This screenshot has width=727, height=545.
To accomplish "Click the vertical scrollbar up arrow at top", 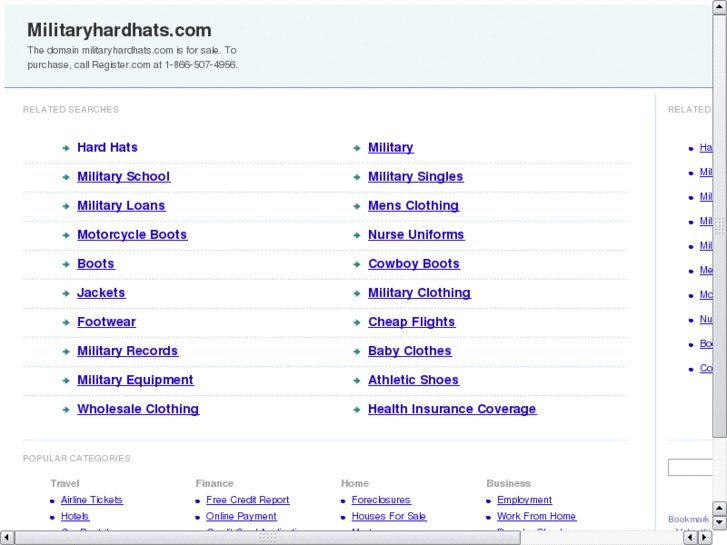I will click(720, 7).
